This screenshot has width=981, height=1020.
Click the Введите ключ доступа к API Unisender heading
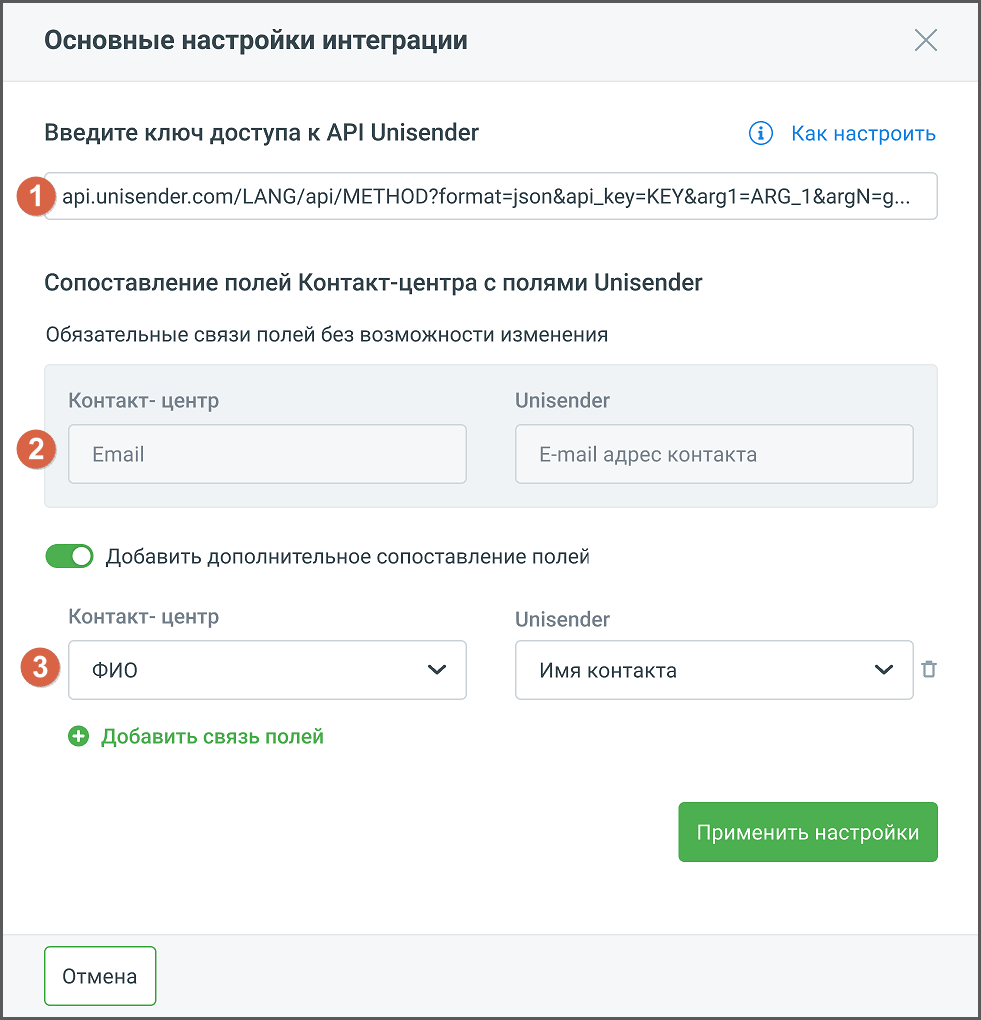[262, 133]
